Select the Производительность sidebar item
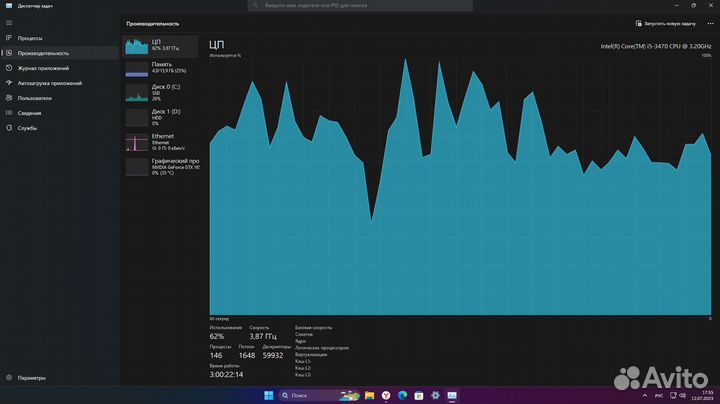This screenshot has width=720, height=404. [x=60, y=53]
